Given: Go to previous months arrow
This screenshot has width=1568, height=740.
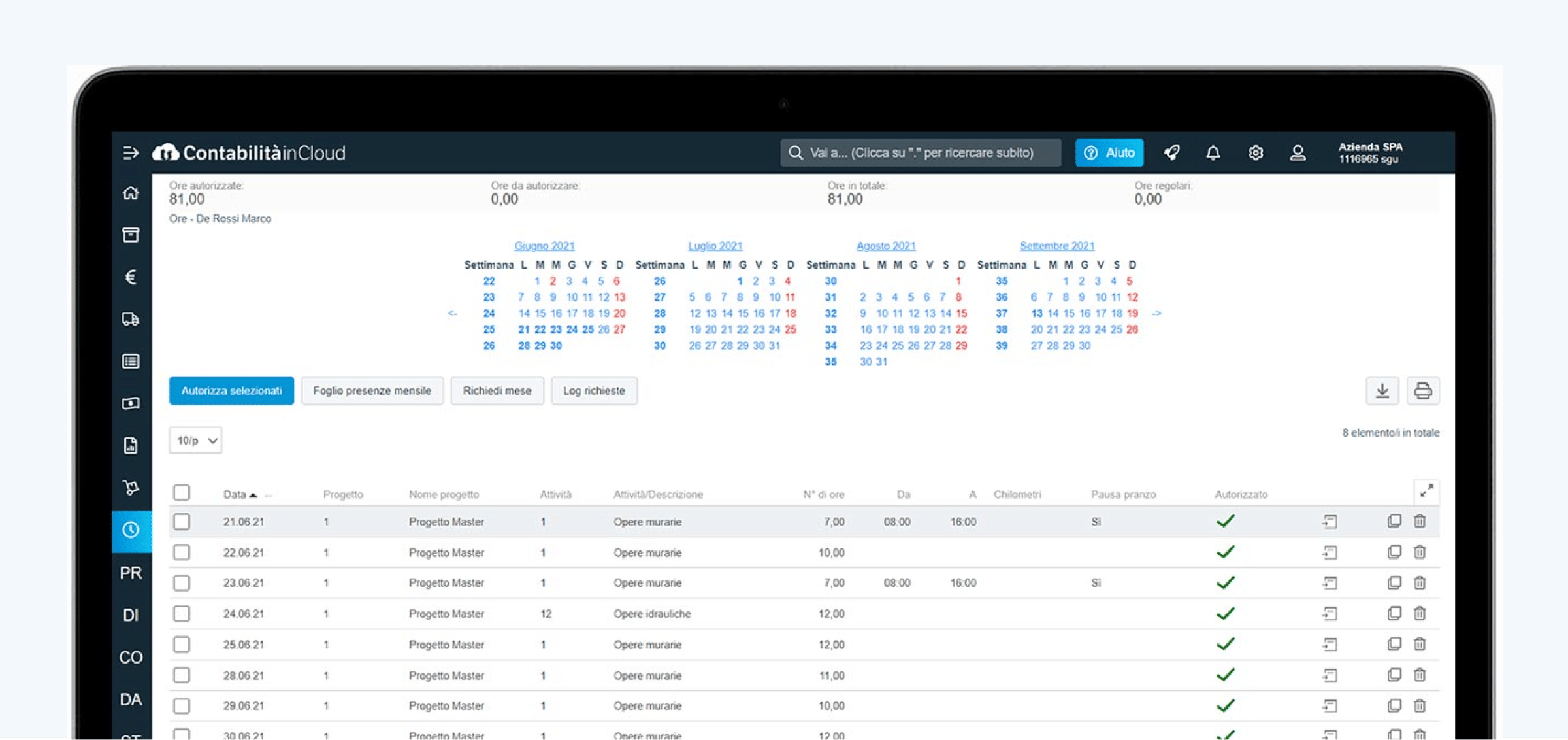Looking at the screenshot, I should pyautogui.click(x=452, y=313).
